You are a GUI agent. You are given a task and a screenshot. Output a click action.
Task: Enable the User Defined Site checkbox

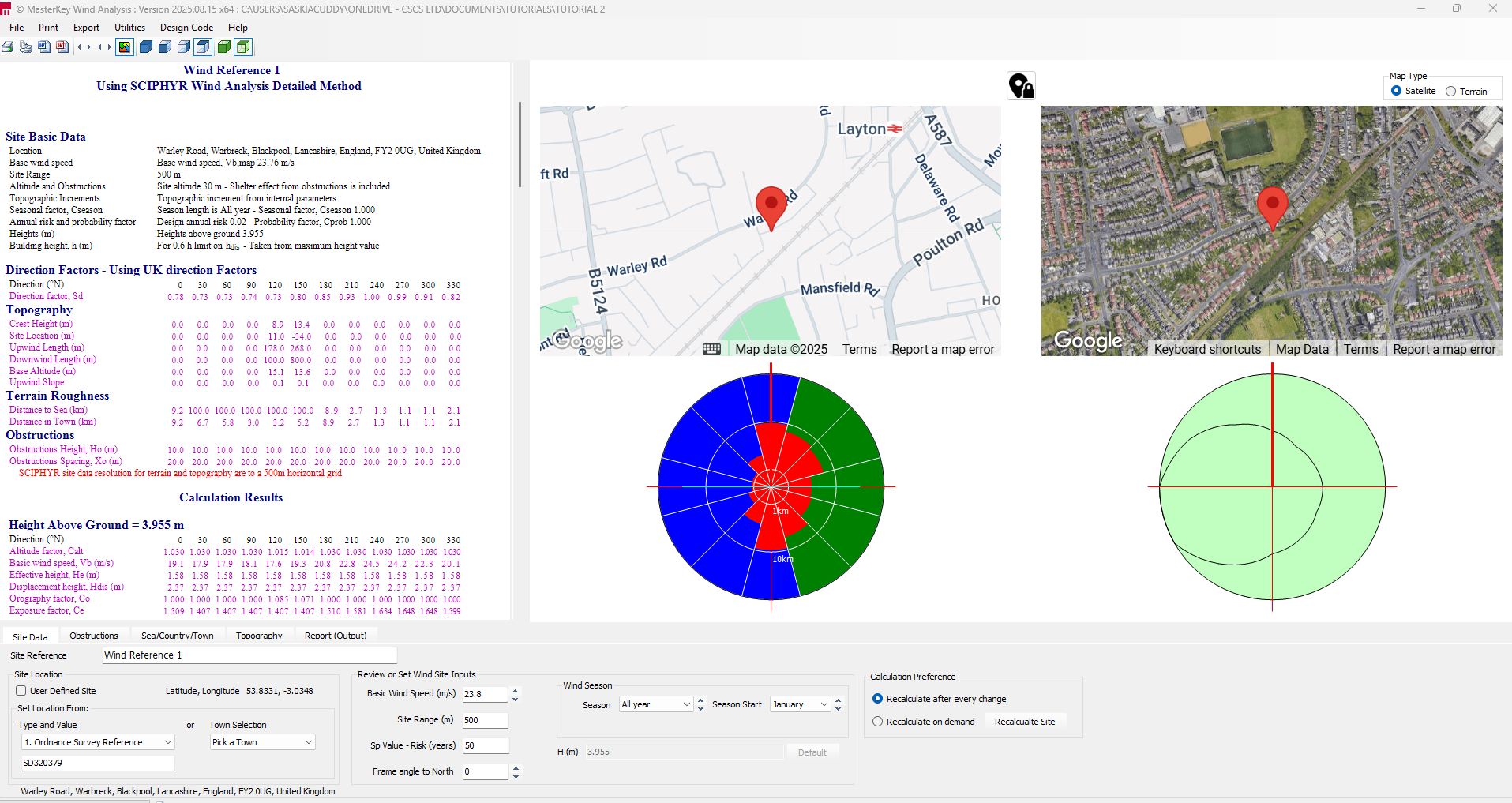coord(21,691)
